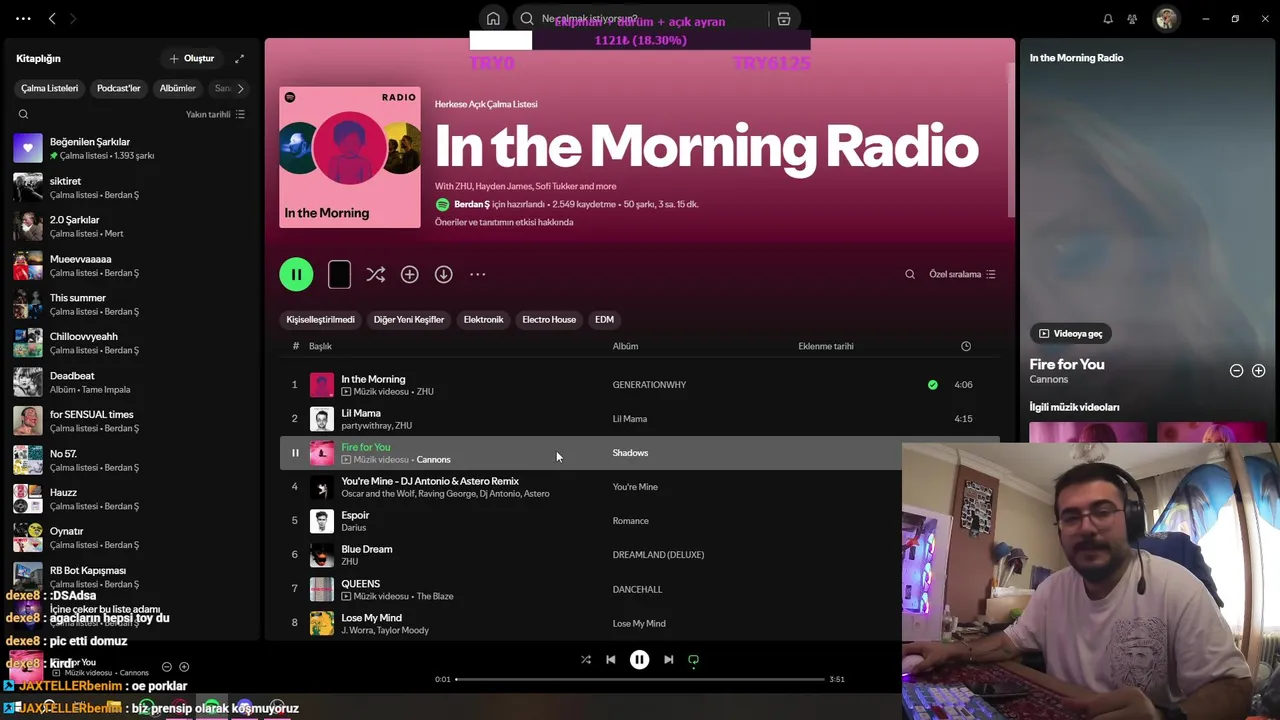Image resolution: width=1280 pixels, height=720 pixels.
Task: Sort by the Başlık column header
Action: tap(320, 346)
